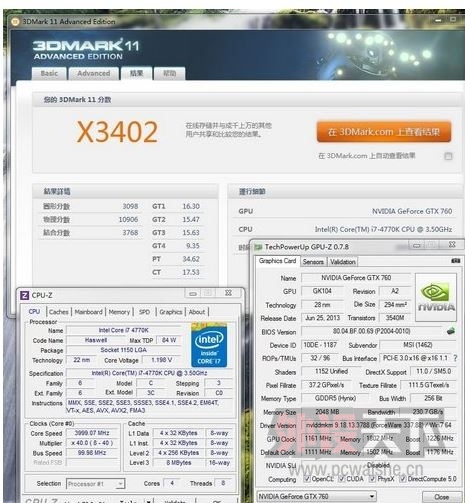Viewport: 465px width, 503px height.
Task: Toggle the auto-view results checkbox in 3DMark
Action: click(x=448, y=156)
